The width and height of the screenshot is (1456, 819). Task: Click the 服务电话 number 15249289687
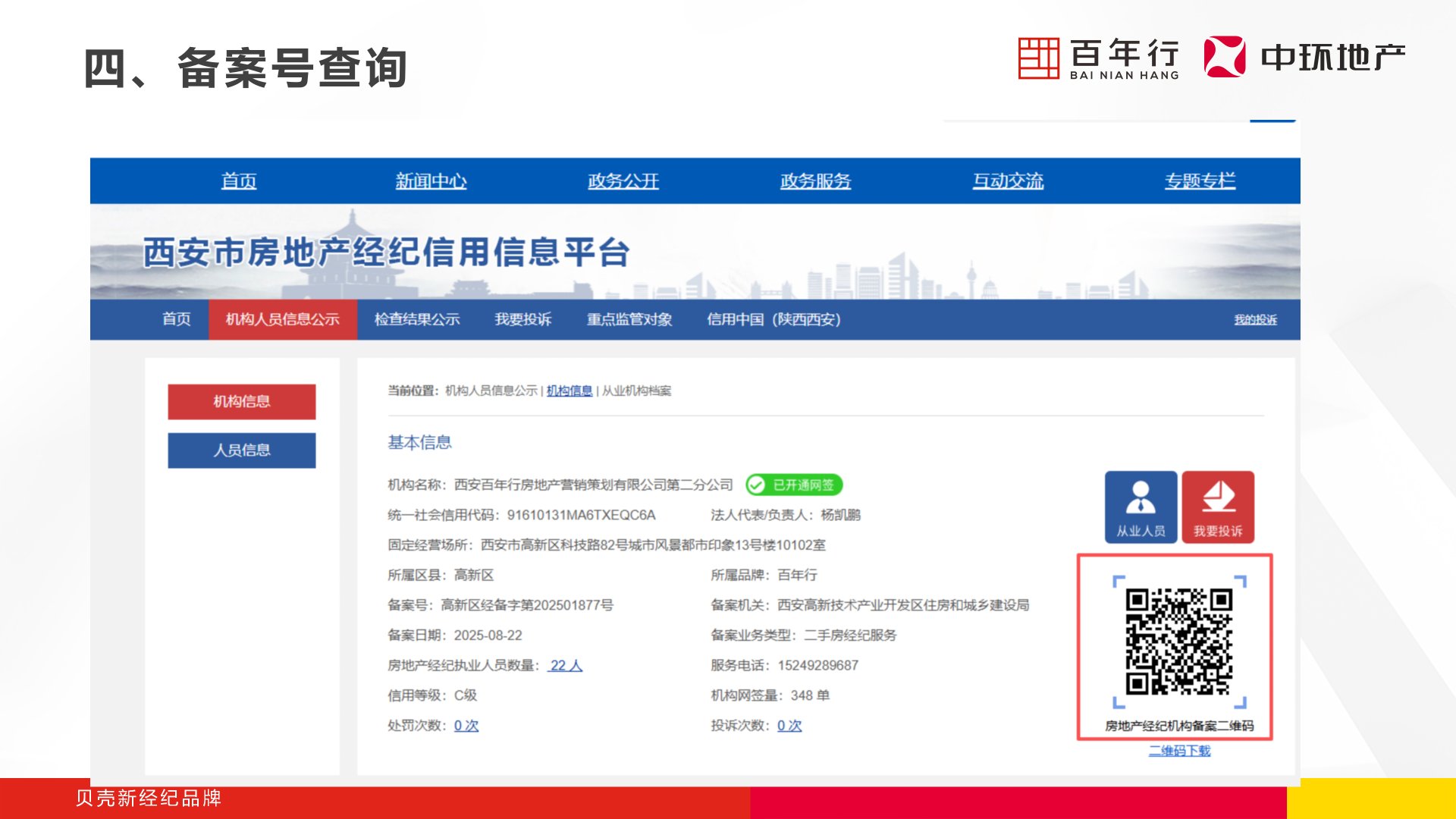[x=818, y=665]
